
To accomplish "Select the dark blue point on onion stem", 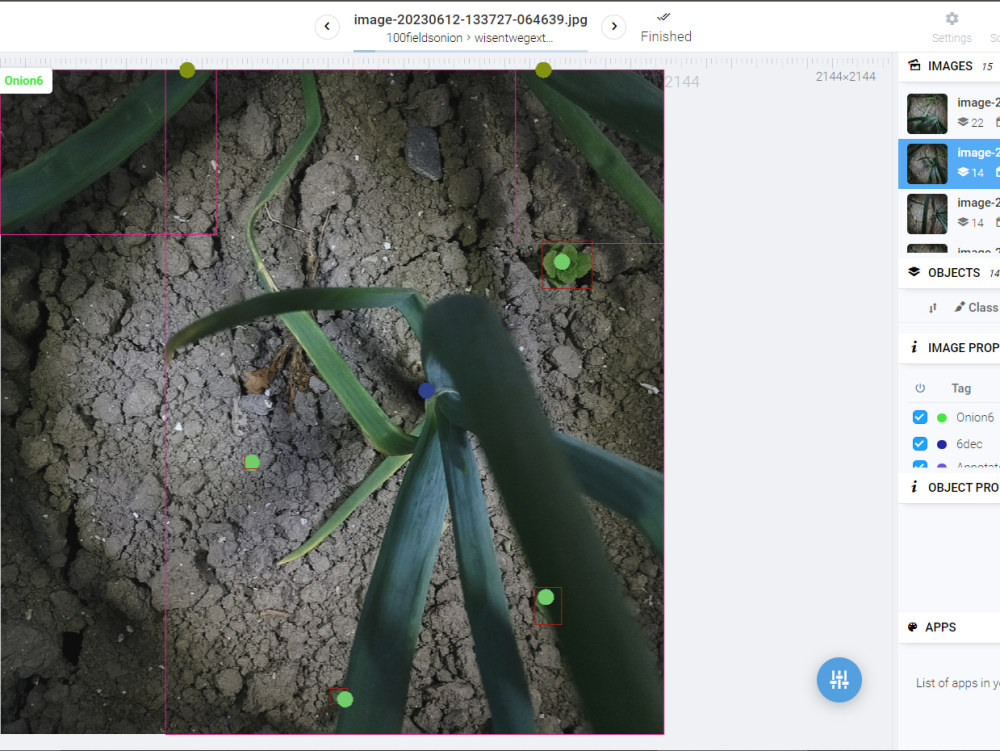I will (x=427, y=391).
